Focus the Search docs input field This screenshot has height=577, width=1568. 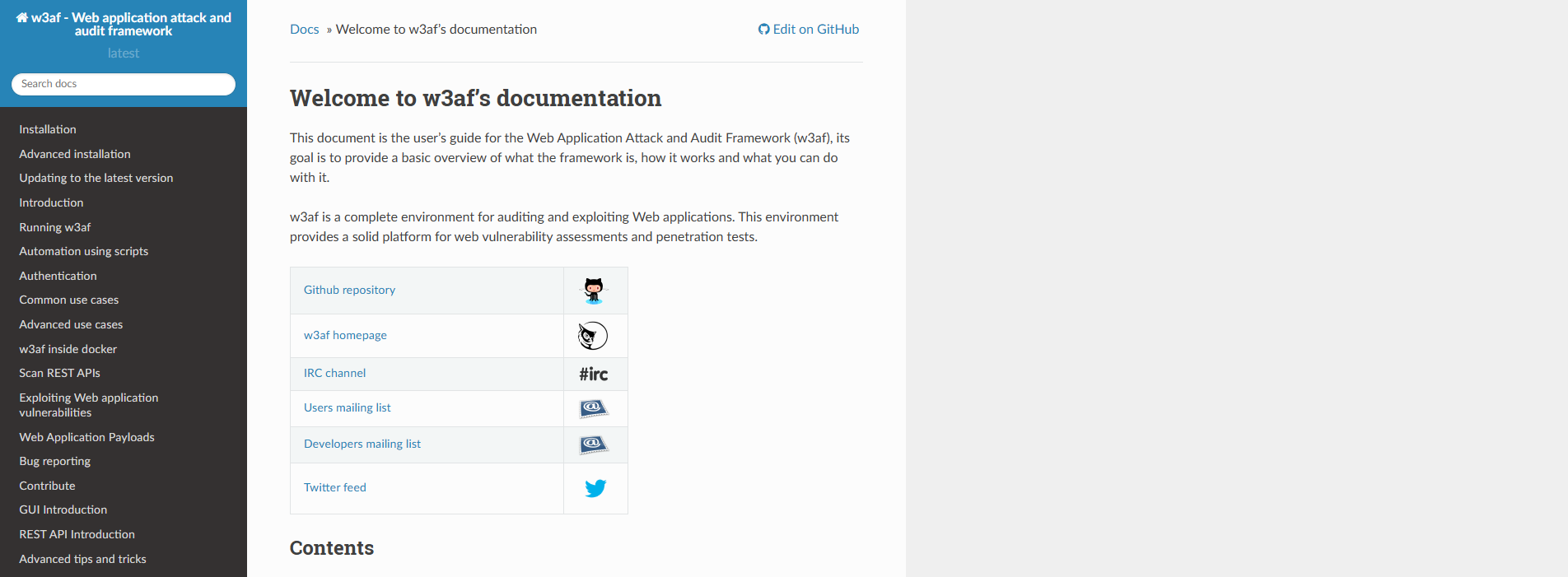pos(124,84)
